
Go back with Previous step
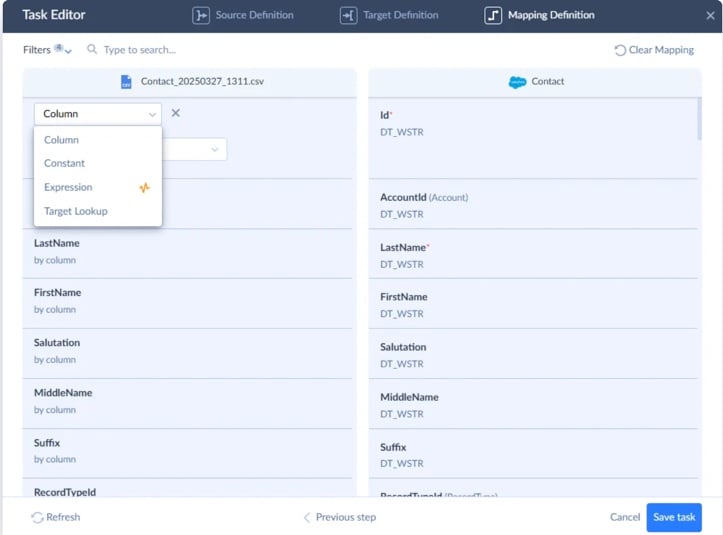point(339,517)
